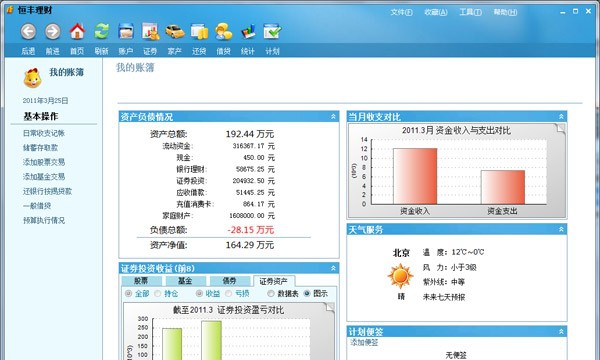Open the 帮助(H) menu
Viewport: 600px width, 360px height.
point(505,12)
